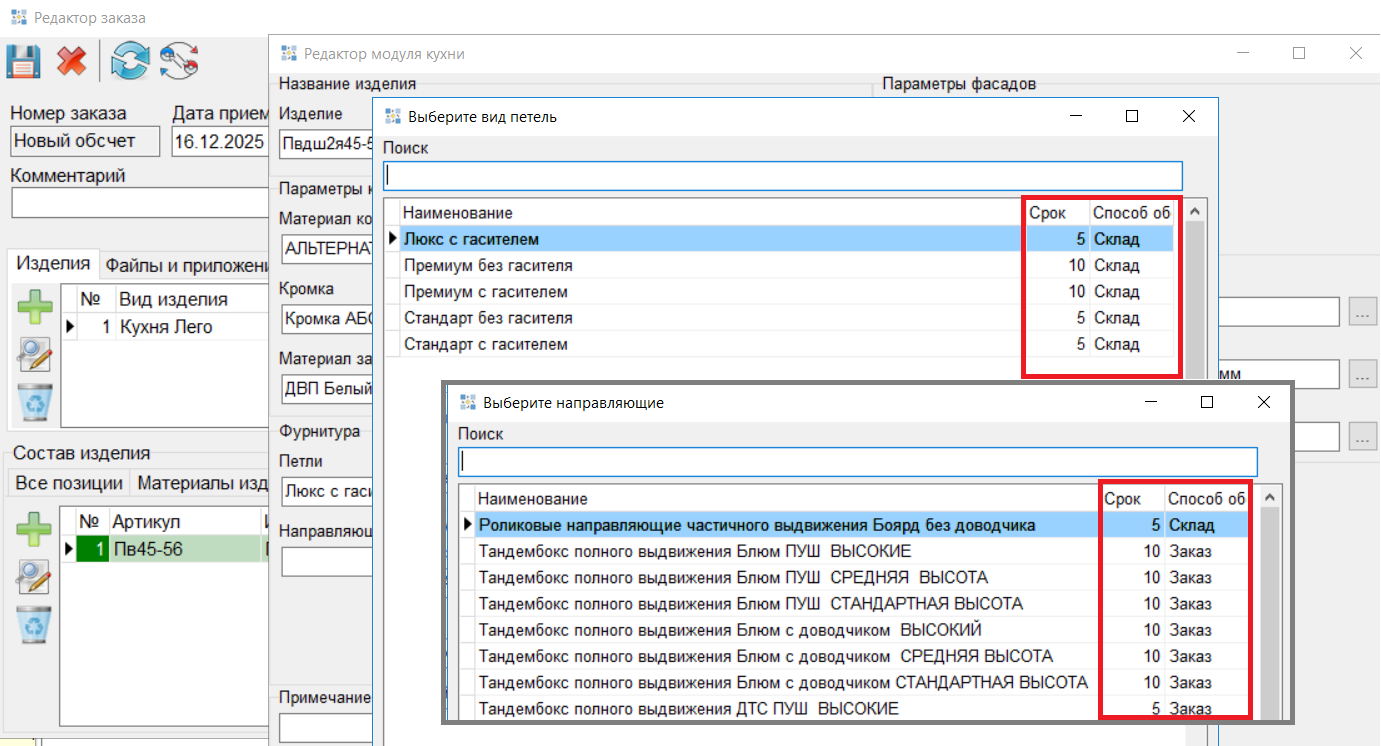Select Премиум без гасителя hinge row

coord(488,266)
